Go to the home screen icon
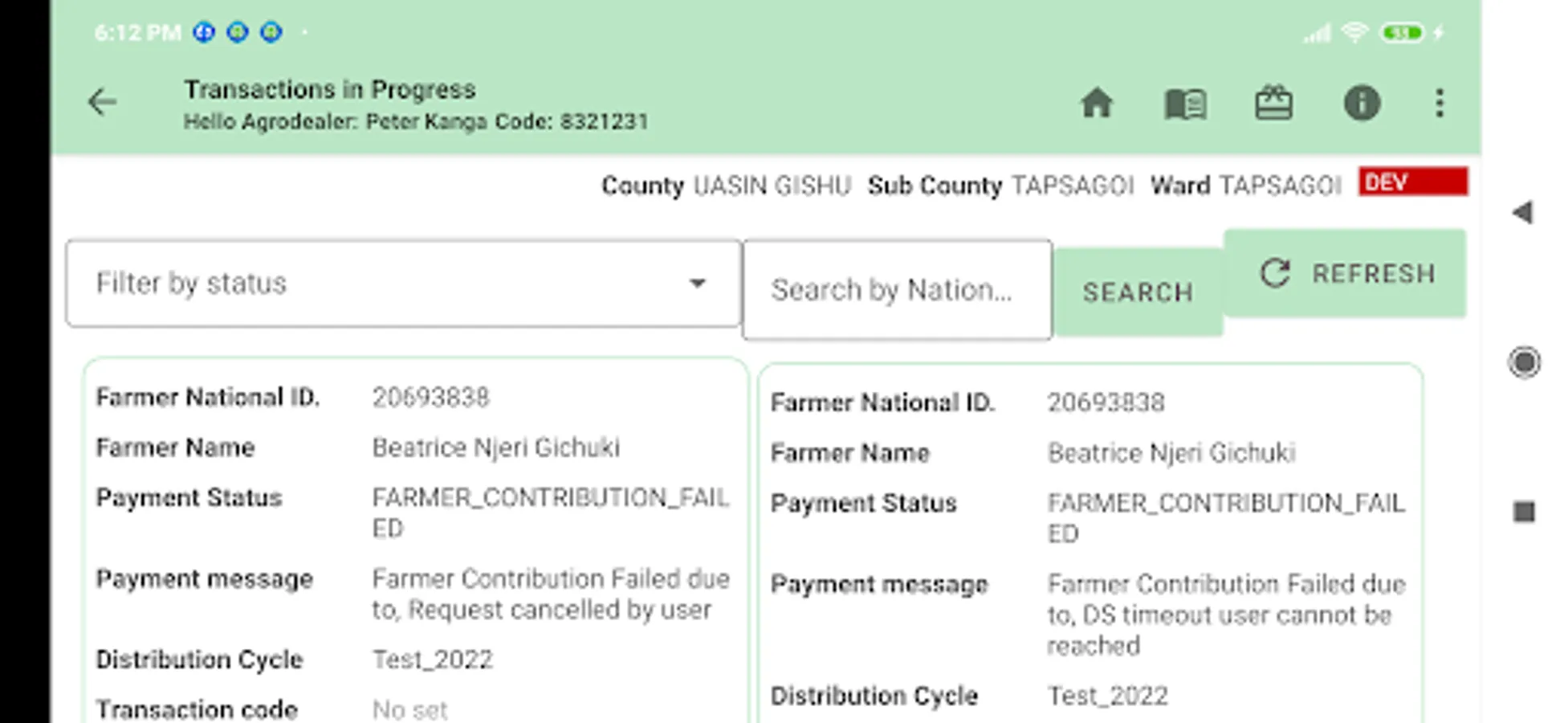The image size is (1568, 723). [1096, 104]
